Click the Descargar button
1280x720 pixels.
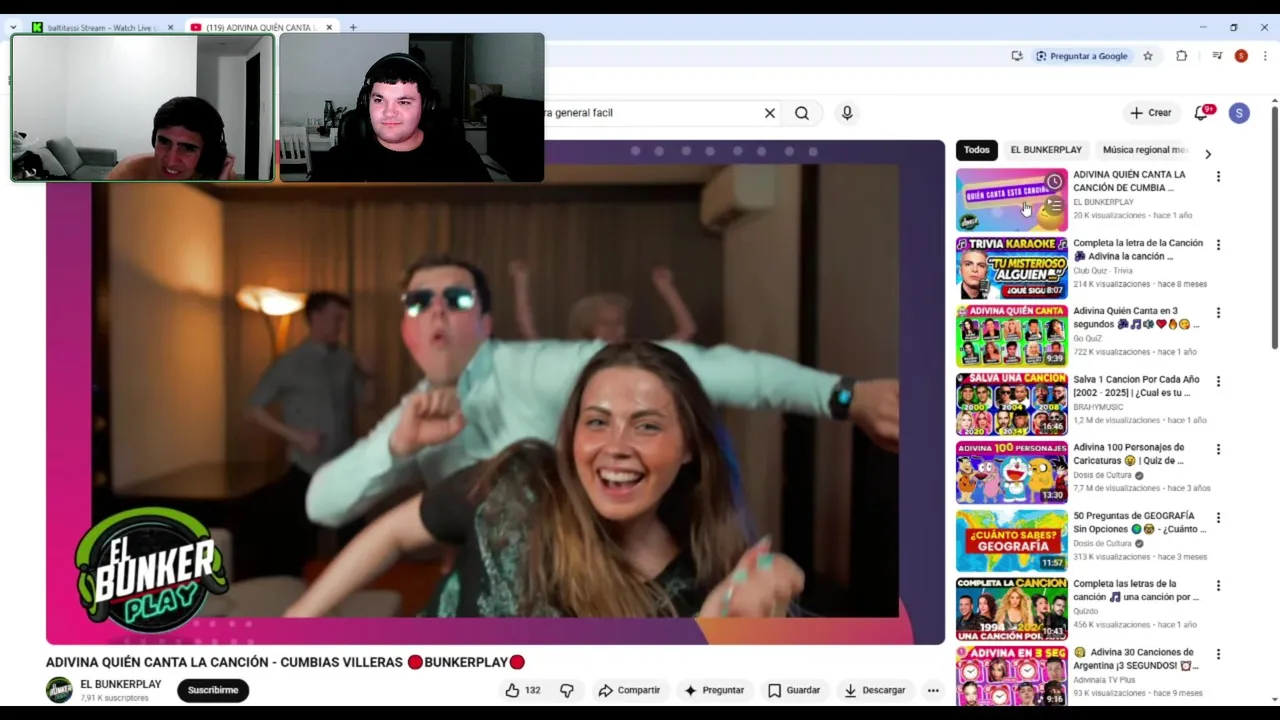coord(875,690)
